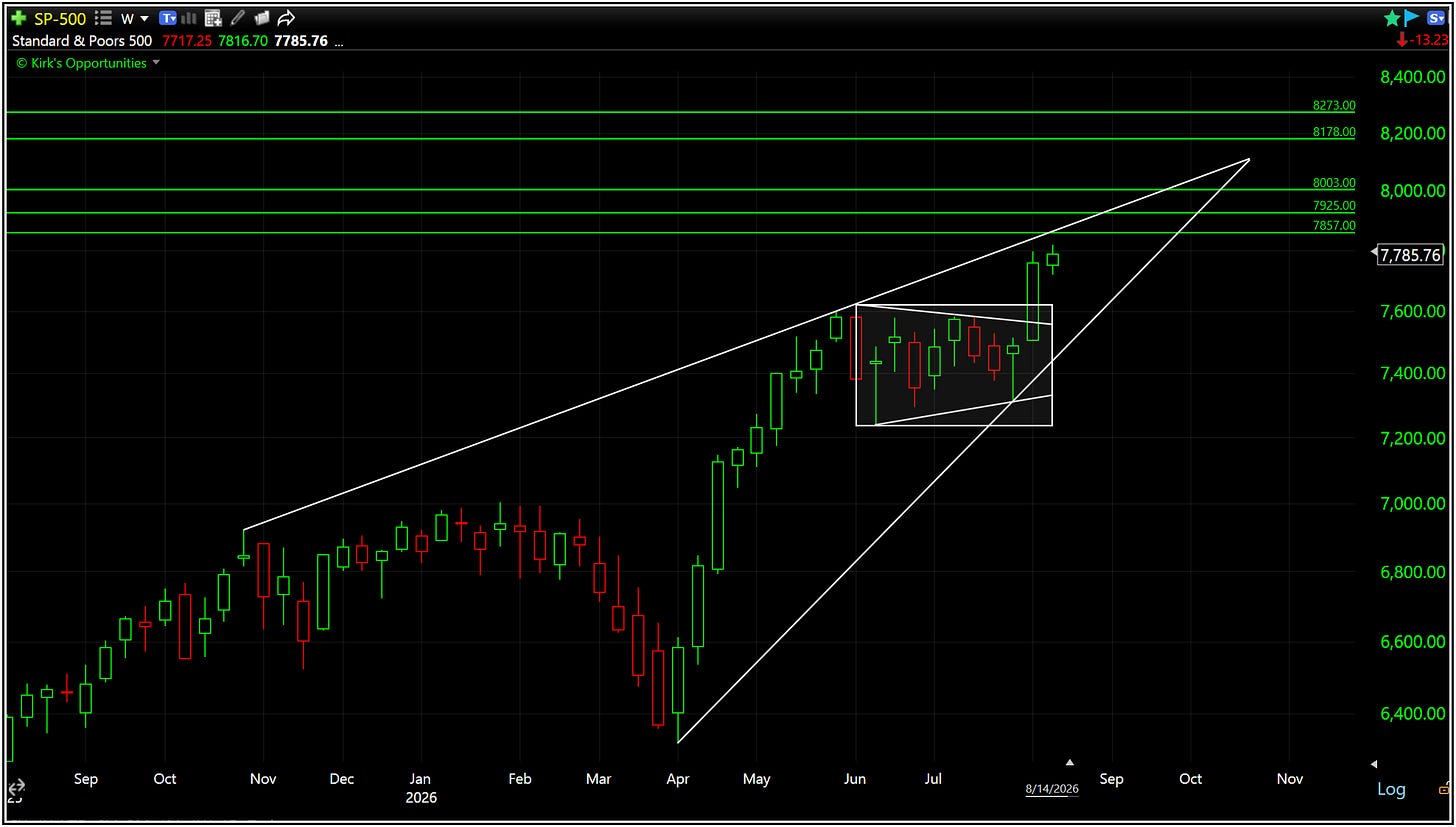Image resolution: width=1456 pixels, height=827 pixels.
Task: Open the blue T chart template dropdown
Action: [168, 18]
